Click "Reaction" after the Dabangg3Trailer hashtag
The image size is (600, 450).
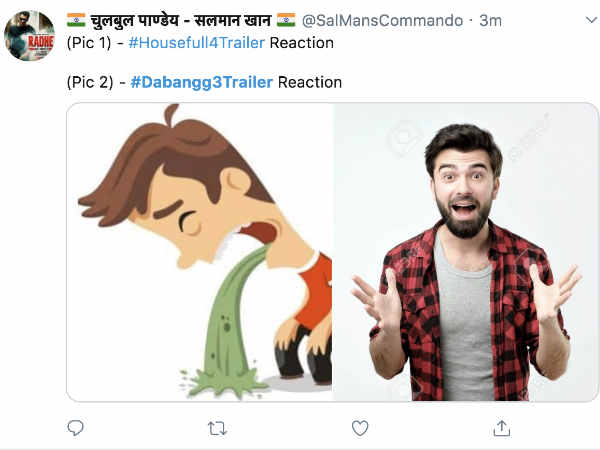click(x=310, y=82)
